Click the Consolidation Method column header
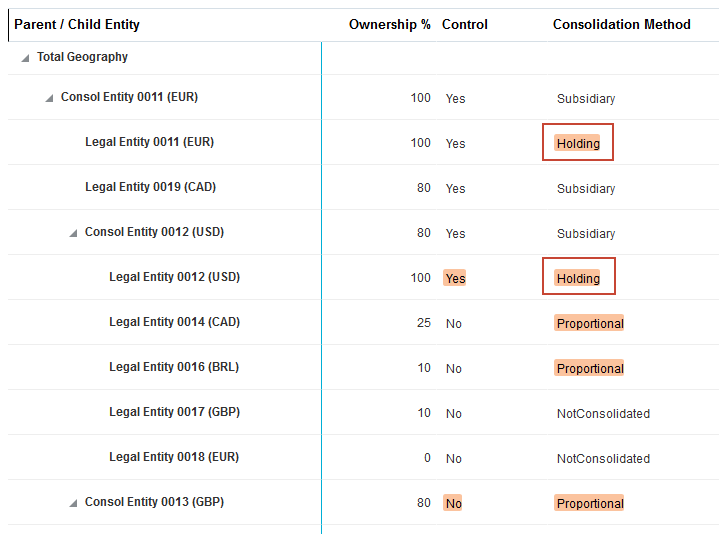The width and height of the screenshot is (719, 534). [x=622, y=24]
